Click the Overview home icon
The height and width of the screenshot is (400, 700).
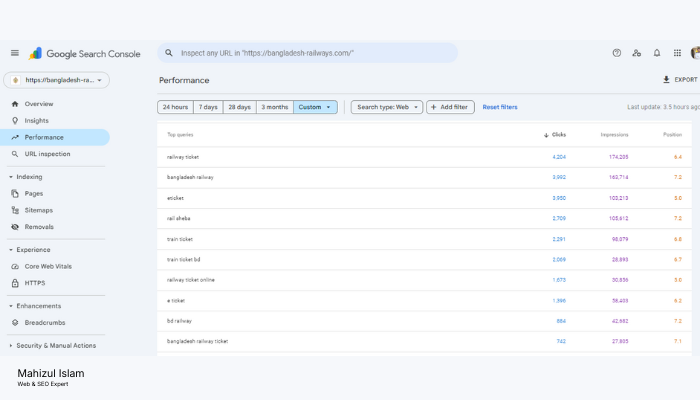15,104
